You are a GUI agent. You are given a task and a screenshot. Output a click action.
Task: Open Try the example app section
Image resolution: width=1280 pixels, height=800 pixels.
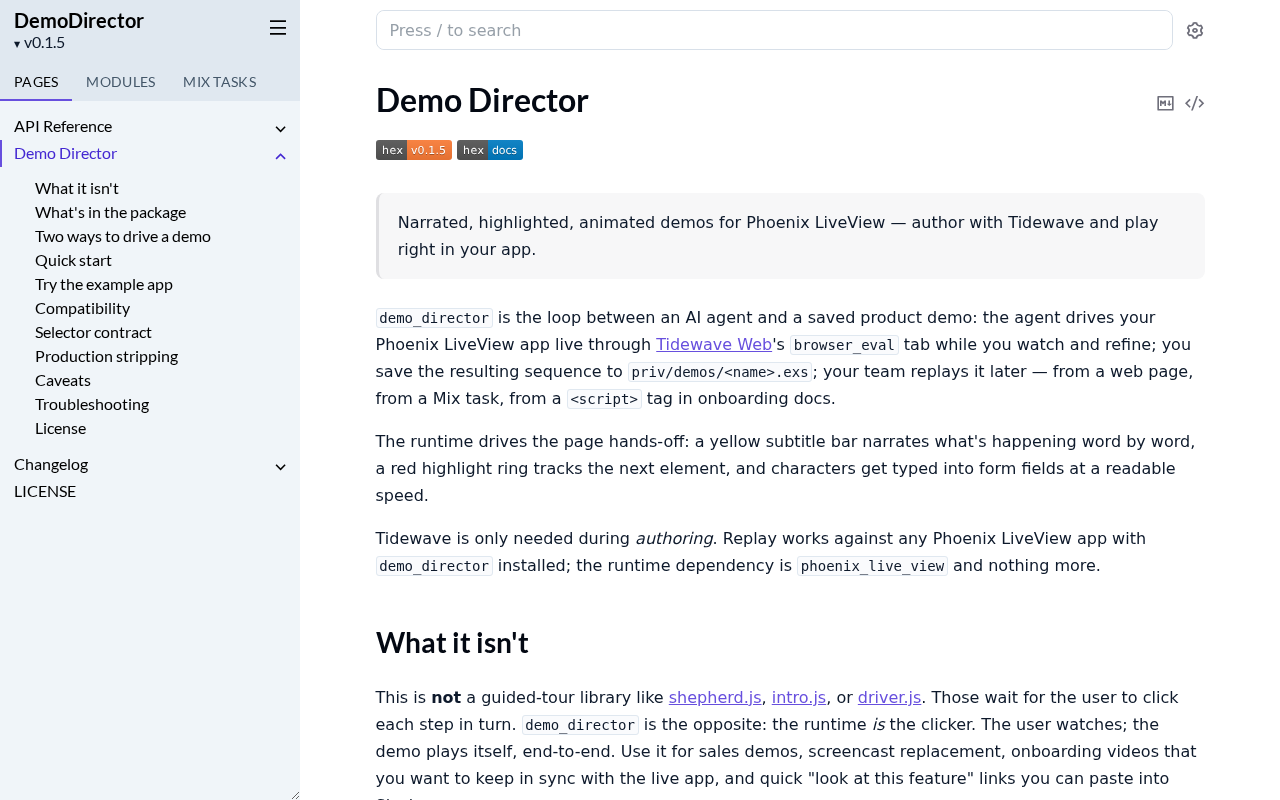[104, 284]
